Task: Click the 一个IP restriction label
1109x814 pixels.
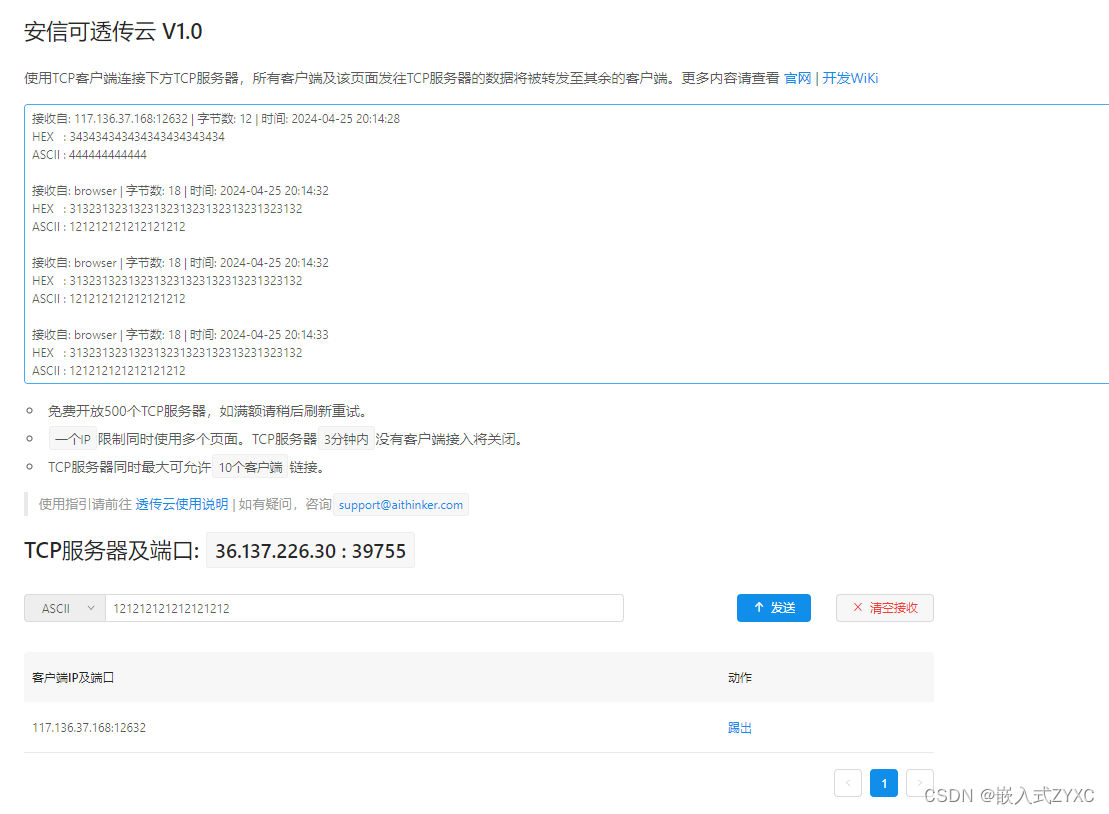Action: (x=71, y=438)
